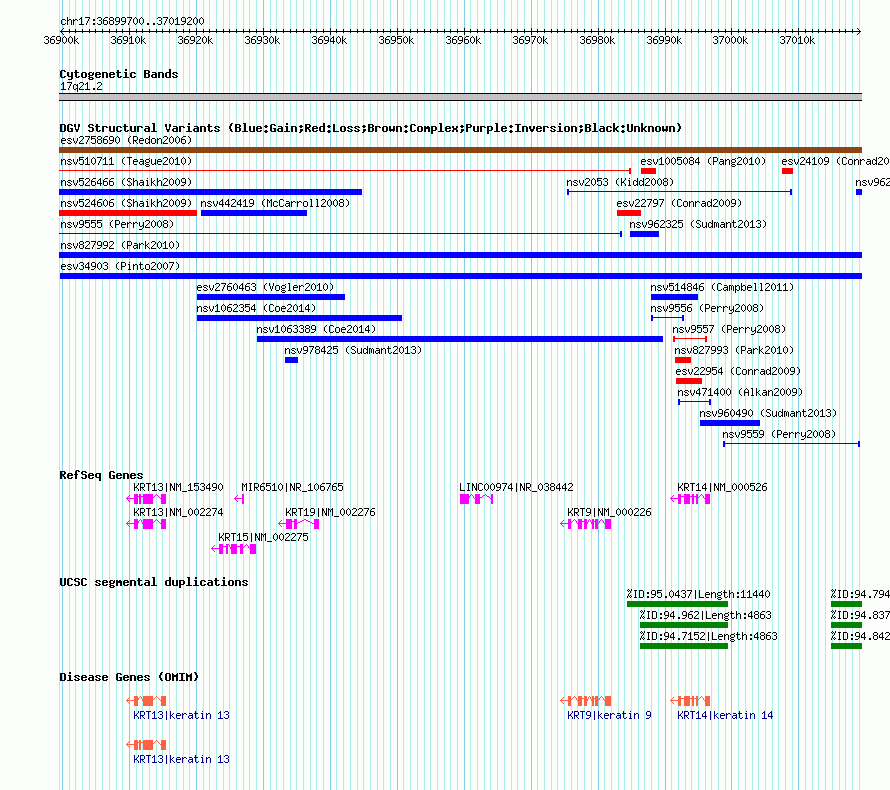Open the KRT14|NM_000526 gene glyph
This screenshot has height=790, width=890.
point(690,499)
